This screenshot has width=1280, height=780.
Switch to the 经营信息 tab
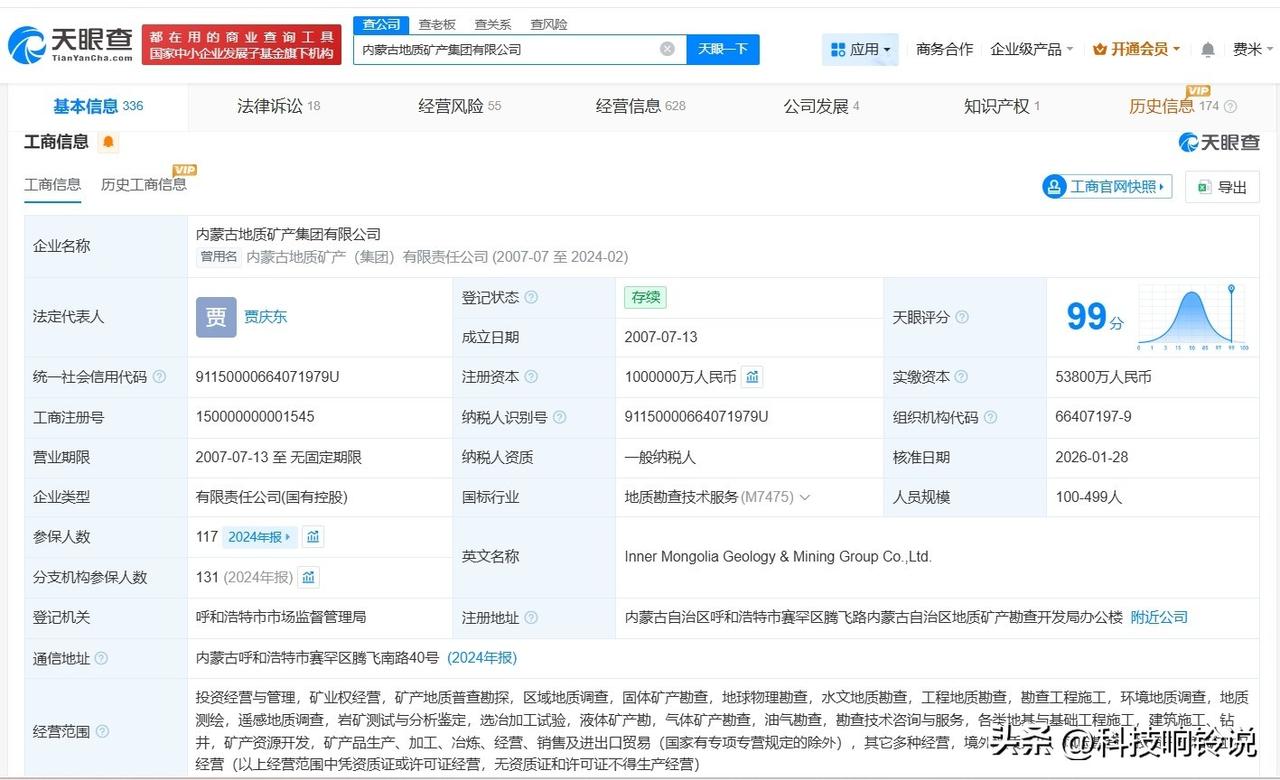[x=641, y=106]
